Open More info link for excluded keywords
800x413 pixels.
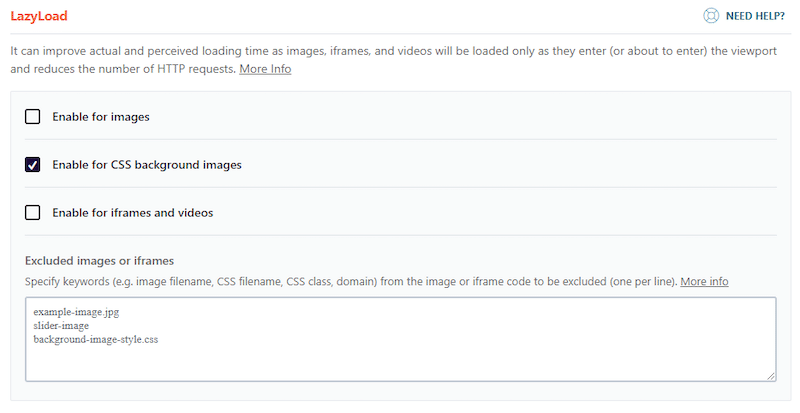click(x=704, y=282)
